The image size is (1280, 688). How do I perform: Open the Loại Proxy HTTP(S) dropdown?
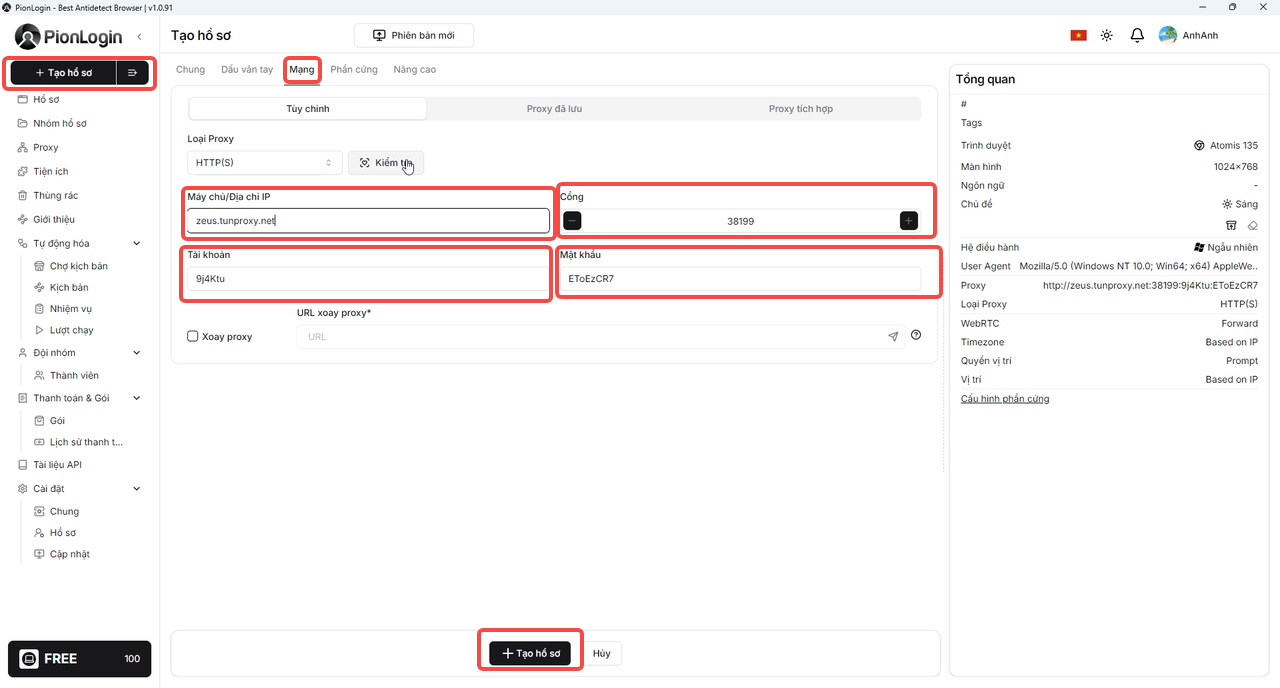tap(264, 163)
